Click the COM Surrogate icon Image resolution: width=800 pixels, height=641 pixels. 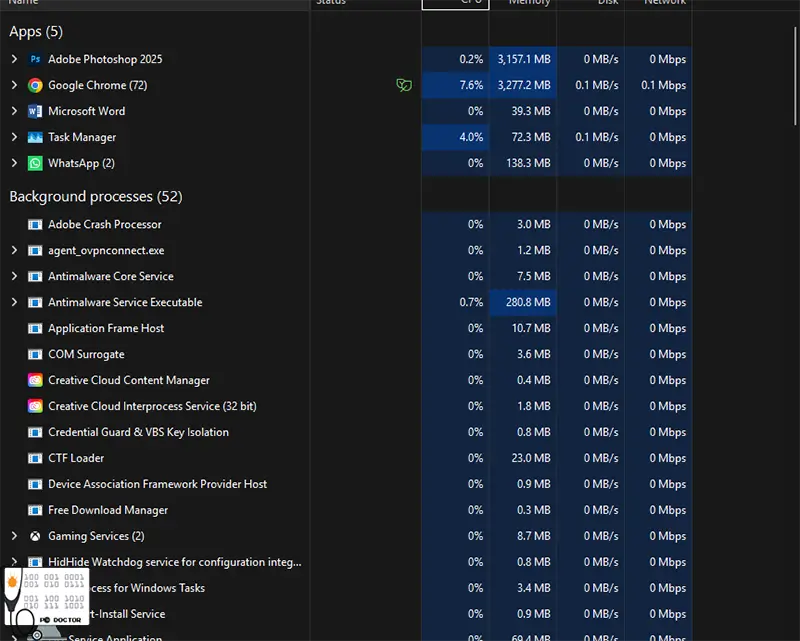tap(35, 354)
